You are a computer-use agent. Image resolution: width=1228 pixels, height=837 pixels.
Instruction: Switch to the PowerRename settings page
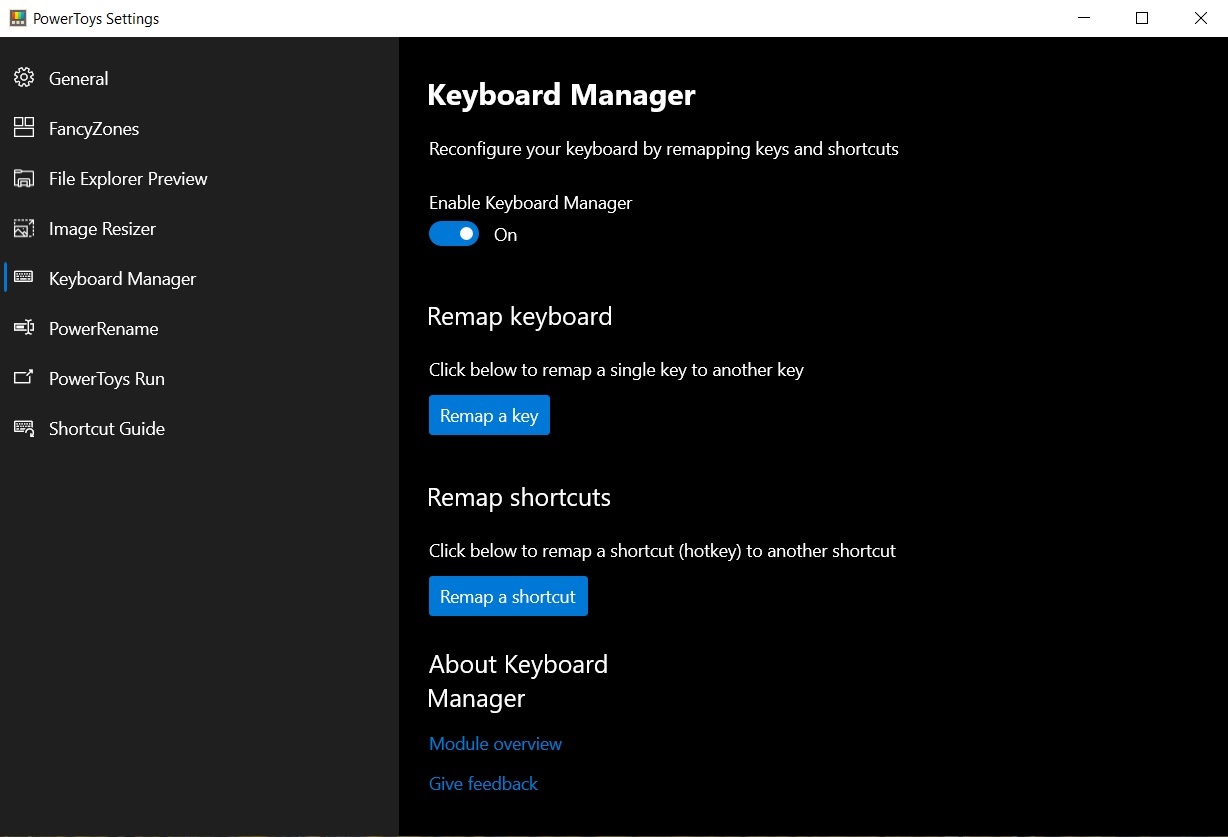(x=103, y=328)
